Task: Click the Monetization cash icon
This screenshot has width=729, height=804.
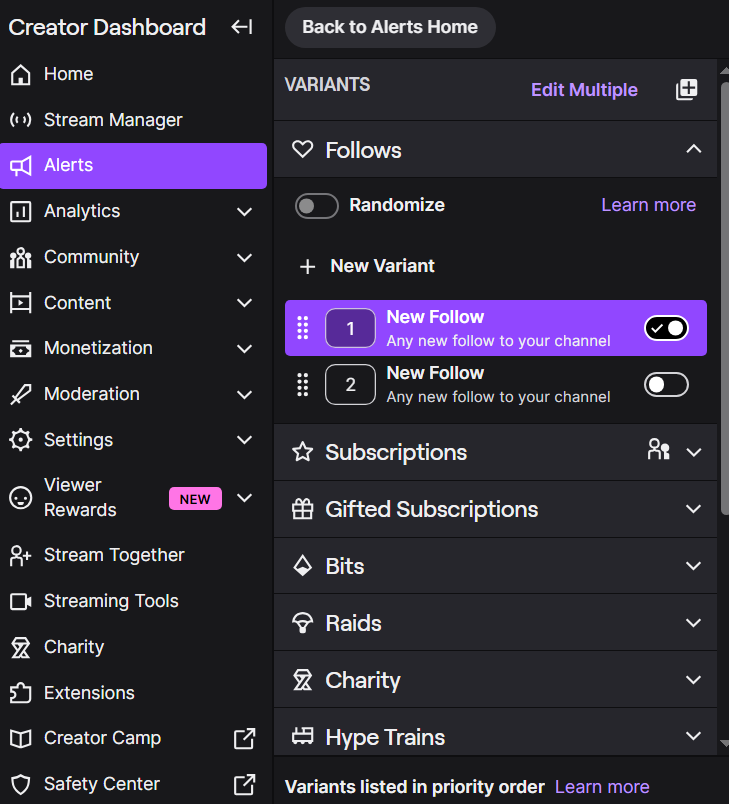Action: (21, 349)
